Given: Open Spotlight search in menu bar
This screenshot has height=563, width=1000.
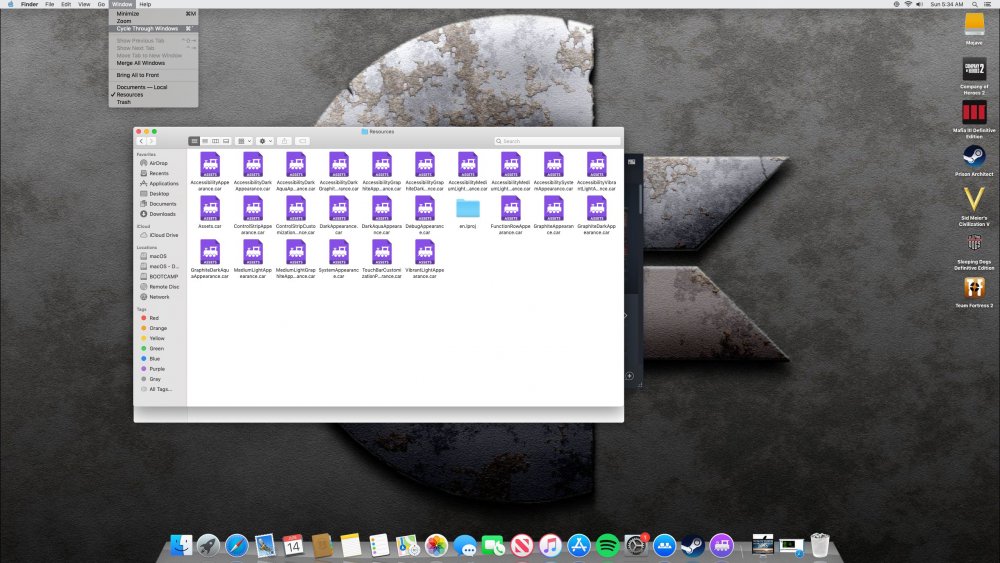Looking at the screenshot, I should [974, 4].
